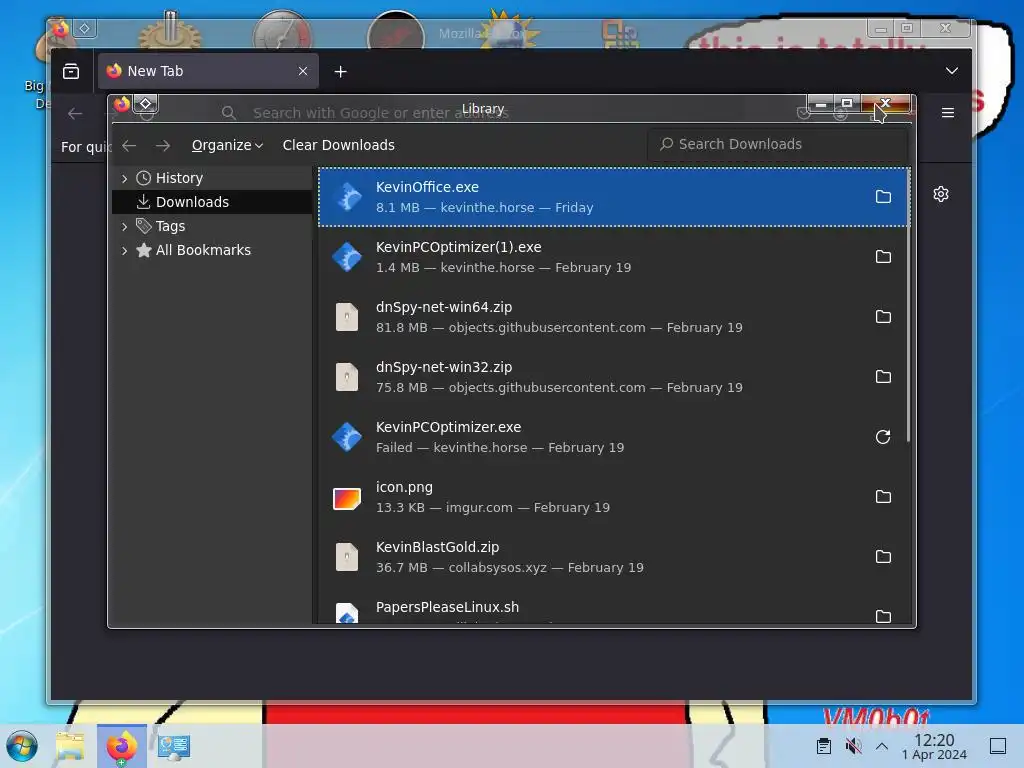Click the Firefox address search bar
This screenshot has width=1024, height=768.
[381, 113]
